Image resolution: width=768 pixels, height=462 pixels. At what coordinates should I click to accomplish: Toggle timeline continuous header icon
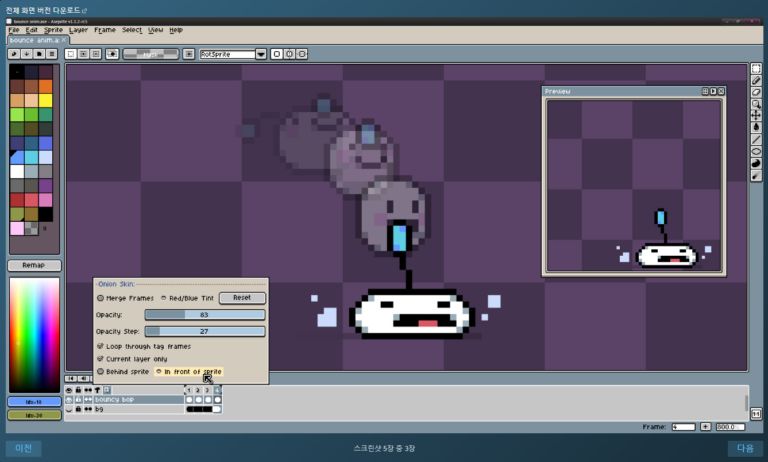click(88, 390)
